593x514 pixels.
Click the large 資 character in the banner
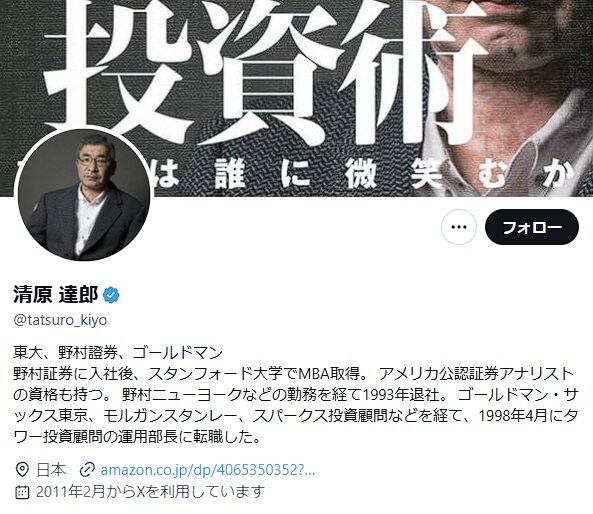[x=270, y=72]
